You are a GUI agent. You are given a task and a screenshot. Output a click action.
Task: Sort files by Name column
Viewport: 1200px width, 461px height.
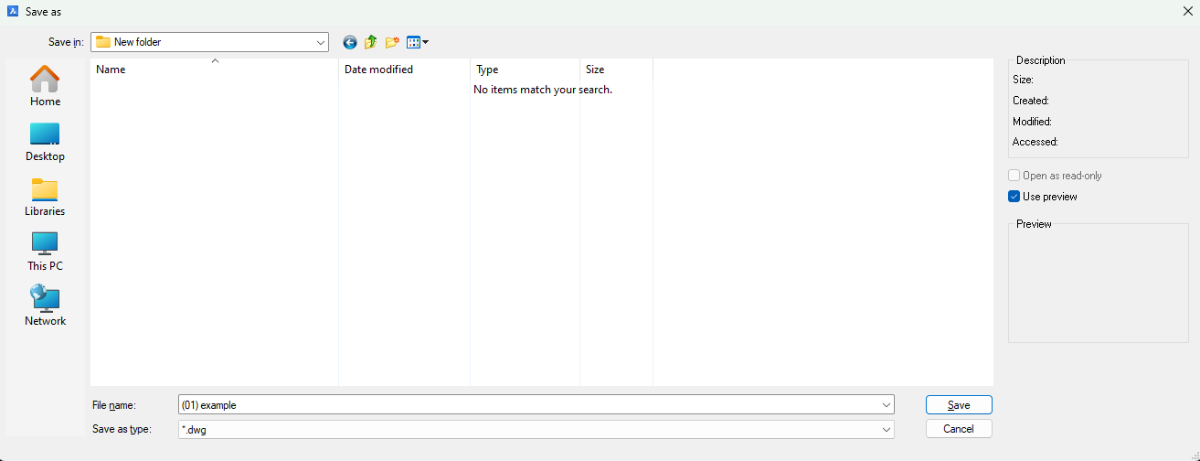tap(215, 70)
